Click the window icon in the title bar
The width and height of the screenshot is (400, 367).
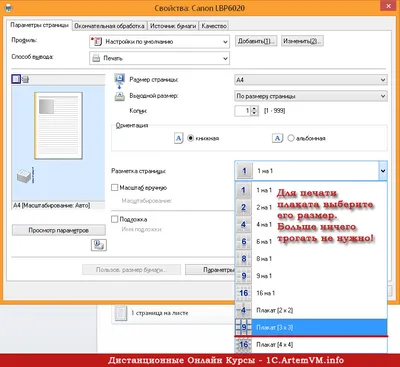tap(10, 7)
